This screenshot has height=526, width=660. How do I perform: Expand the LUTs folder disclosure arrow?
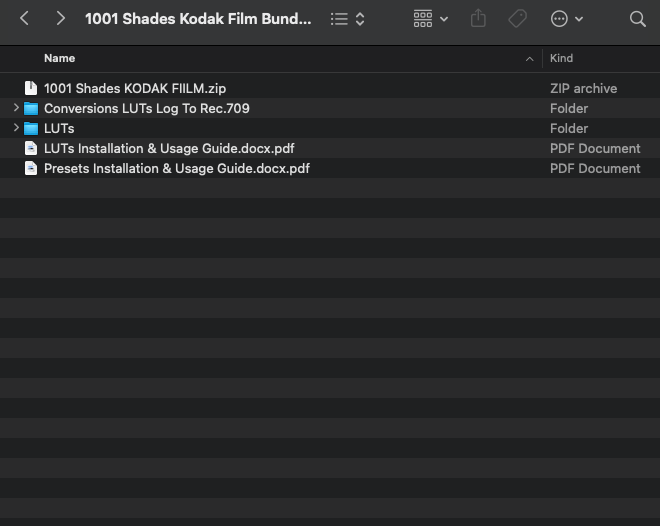point(16,128)
